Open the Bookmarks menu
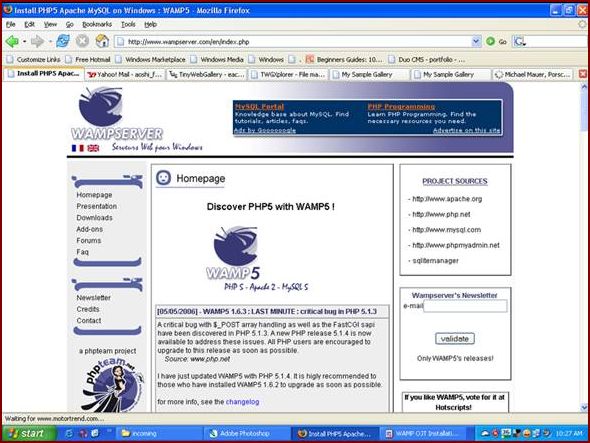 97,24
